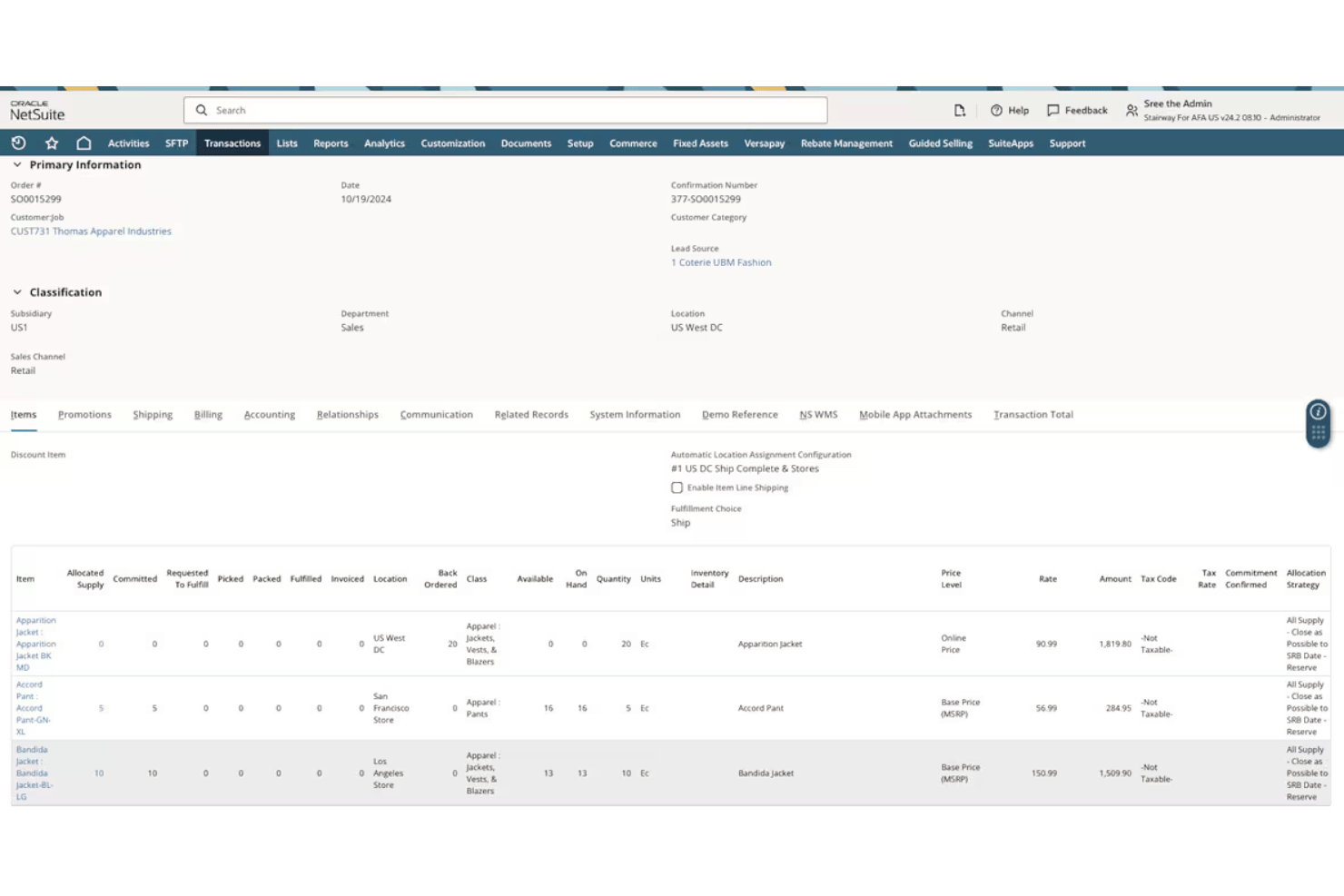Screen dimensions: 1344x896
Task: Click the Help link in header
Action: click(x=1018, y=110)
